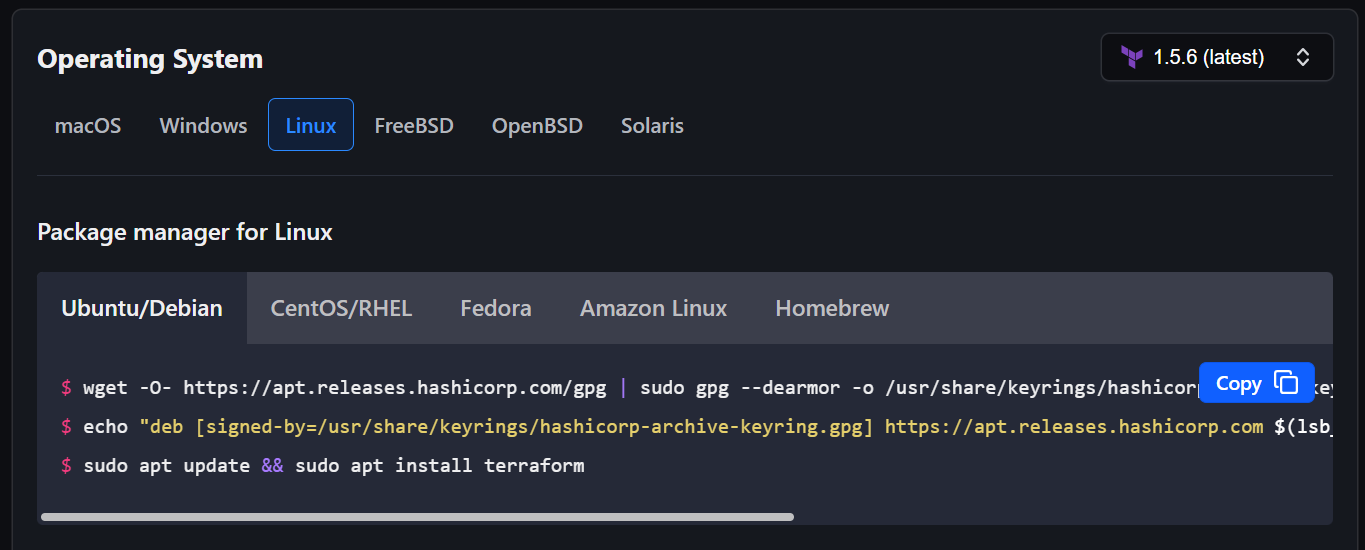Screen dimensions: 1365x550
Task: Open the Fedora package manager tab
Action: [496, 308]
